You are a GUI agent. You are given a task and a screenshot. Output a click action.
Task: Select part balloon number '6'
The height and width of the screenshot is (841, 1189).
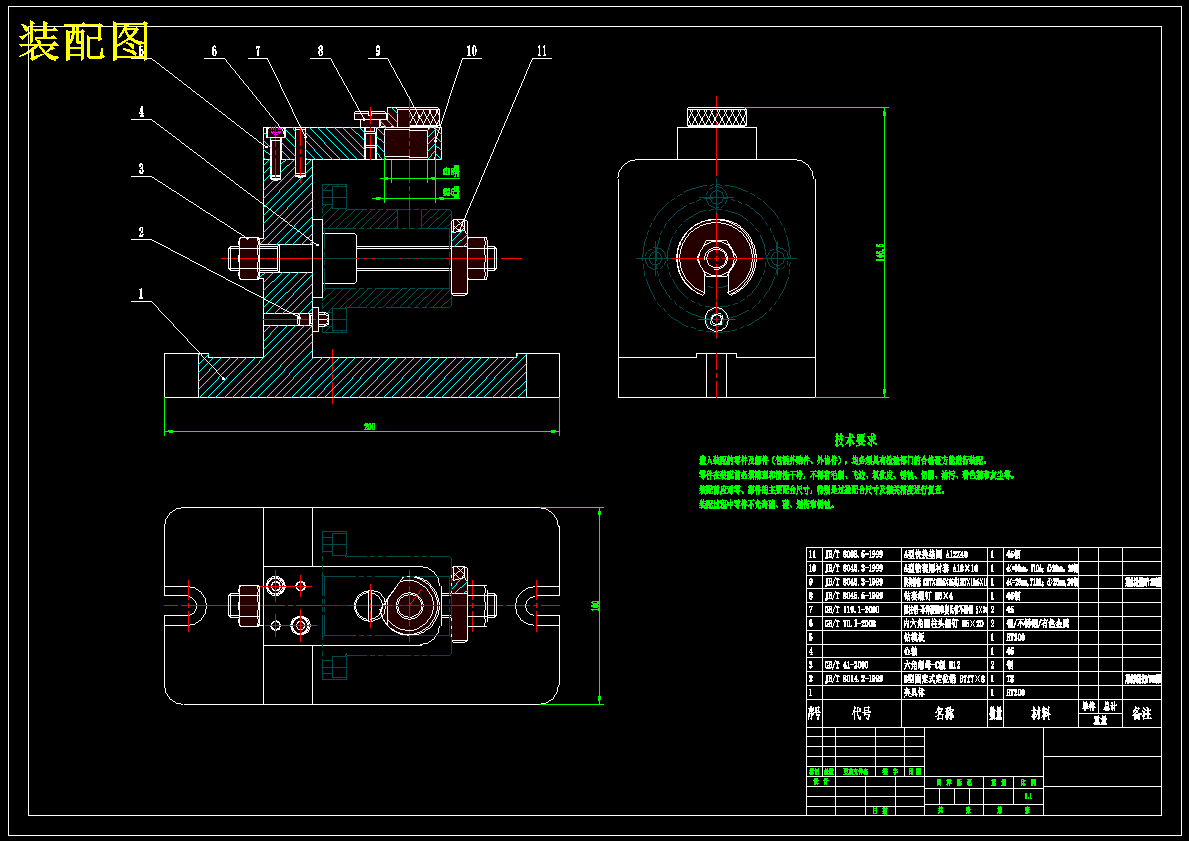[215, 51]
